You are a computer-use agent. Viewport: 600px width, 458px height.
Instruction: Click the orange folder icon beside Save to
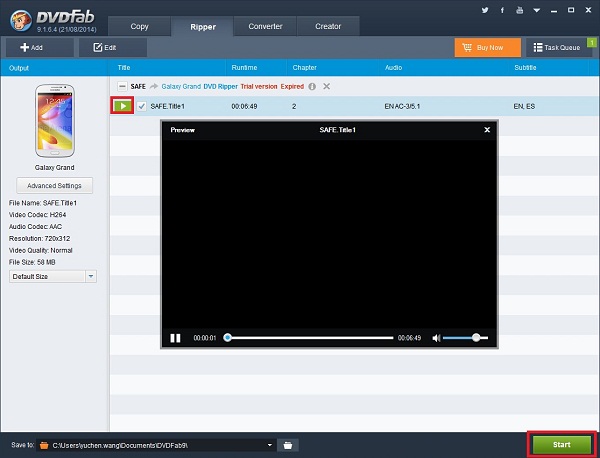(x=44, y=445)
